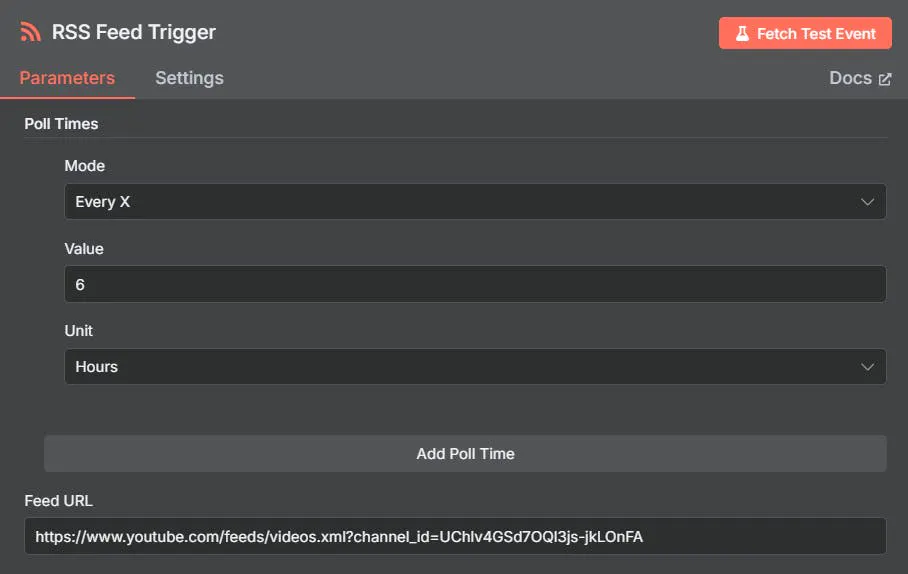Screen dimensions: 908x574
Task: Focus the Value input field containing 6
Action: 475,284
